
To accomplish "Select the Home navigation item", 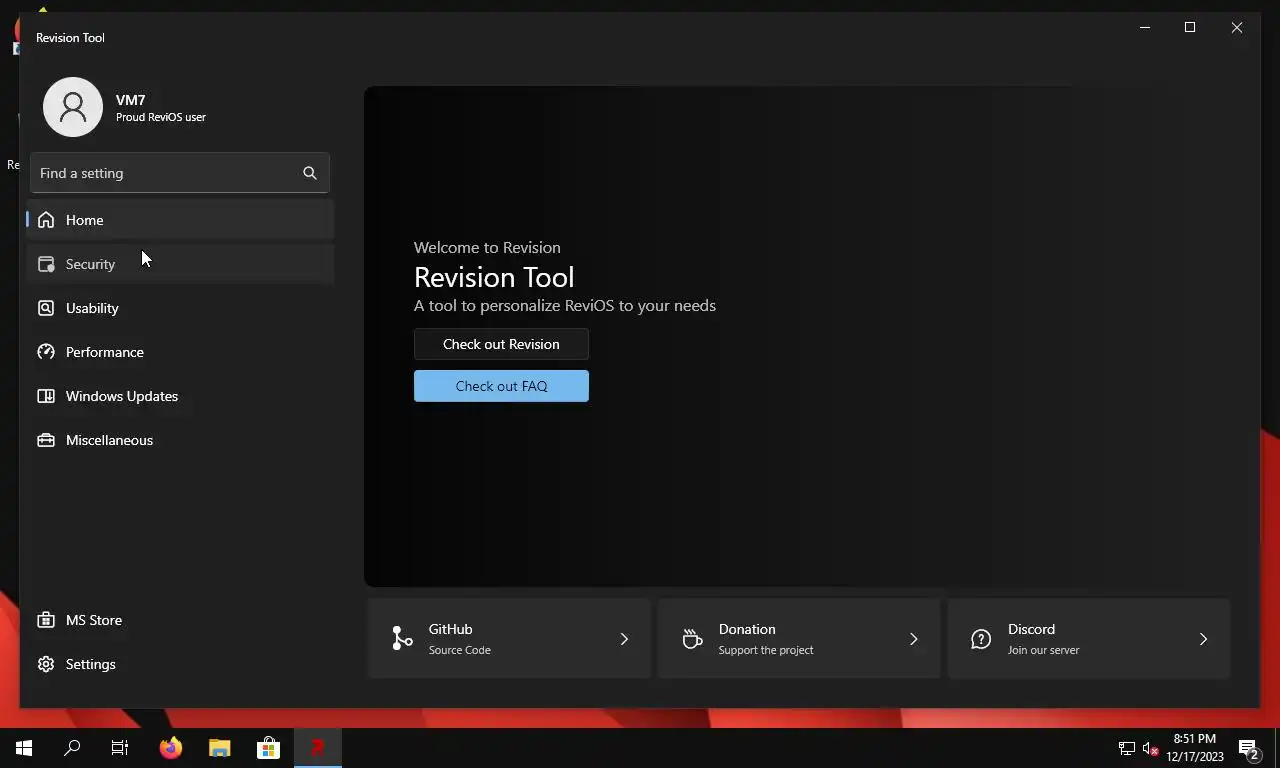I will pos(180,220).
